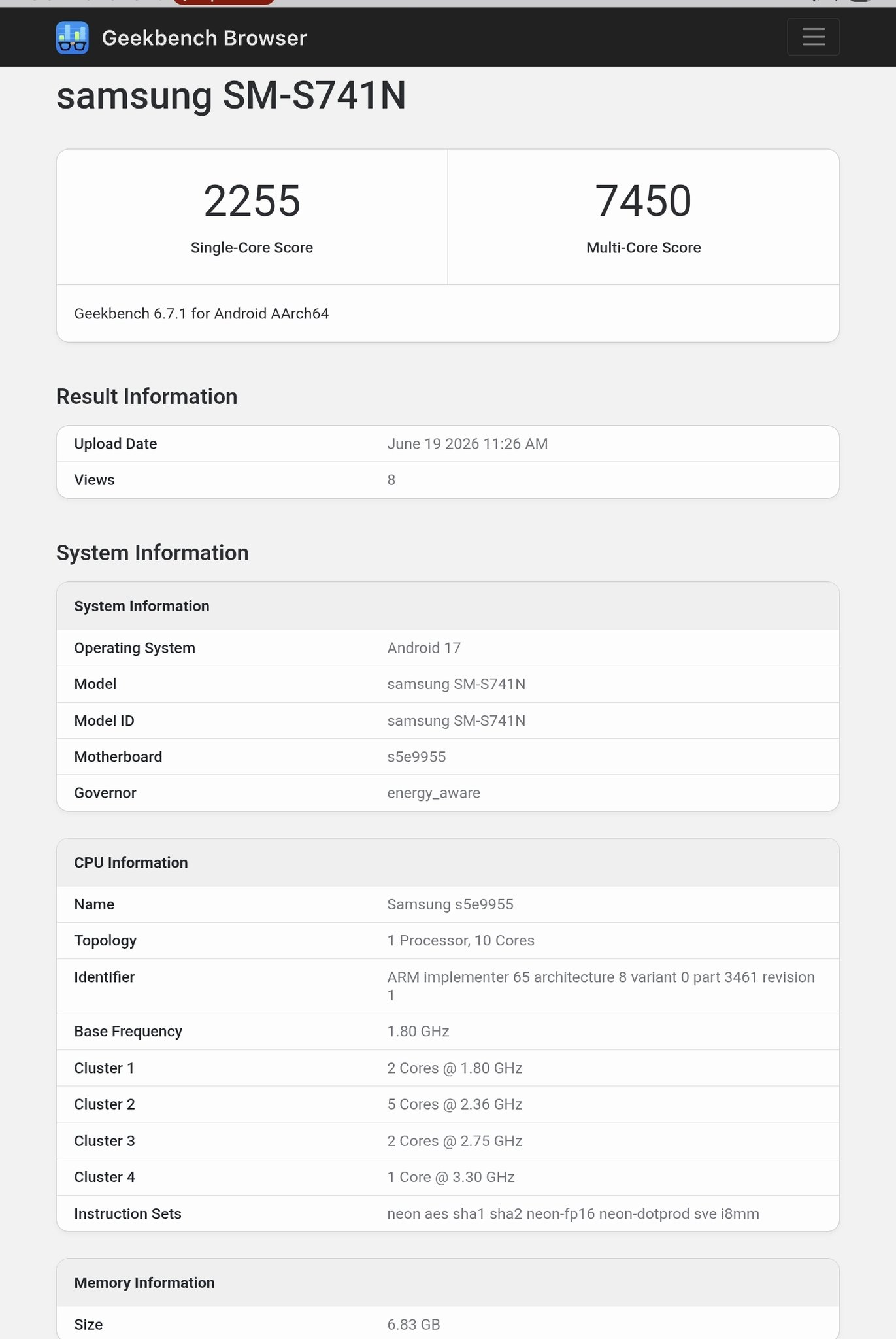Open the hamburger navigation menu

coord(813,37)
